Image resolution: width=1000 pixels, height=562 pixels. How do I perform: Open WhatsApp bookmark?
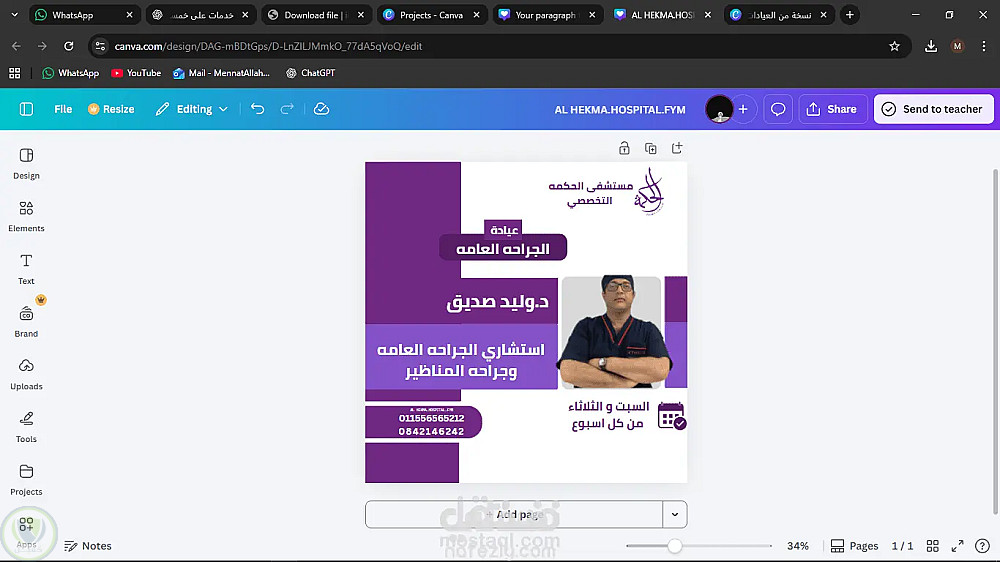pos(71,73)
